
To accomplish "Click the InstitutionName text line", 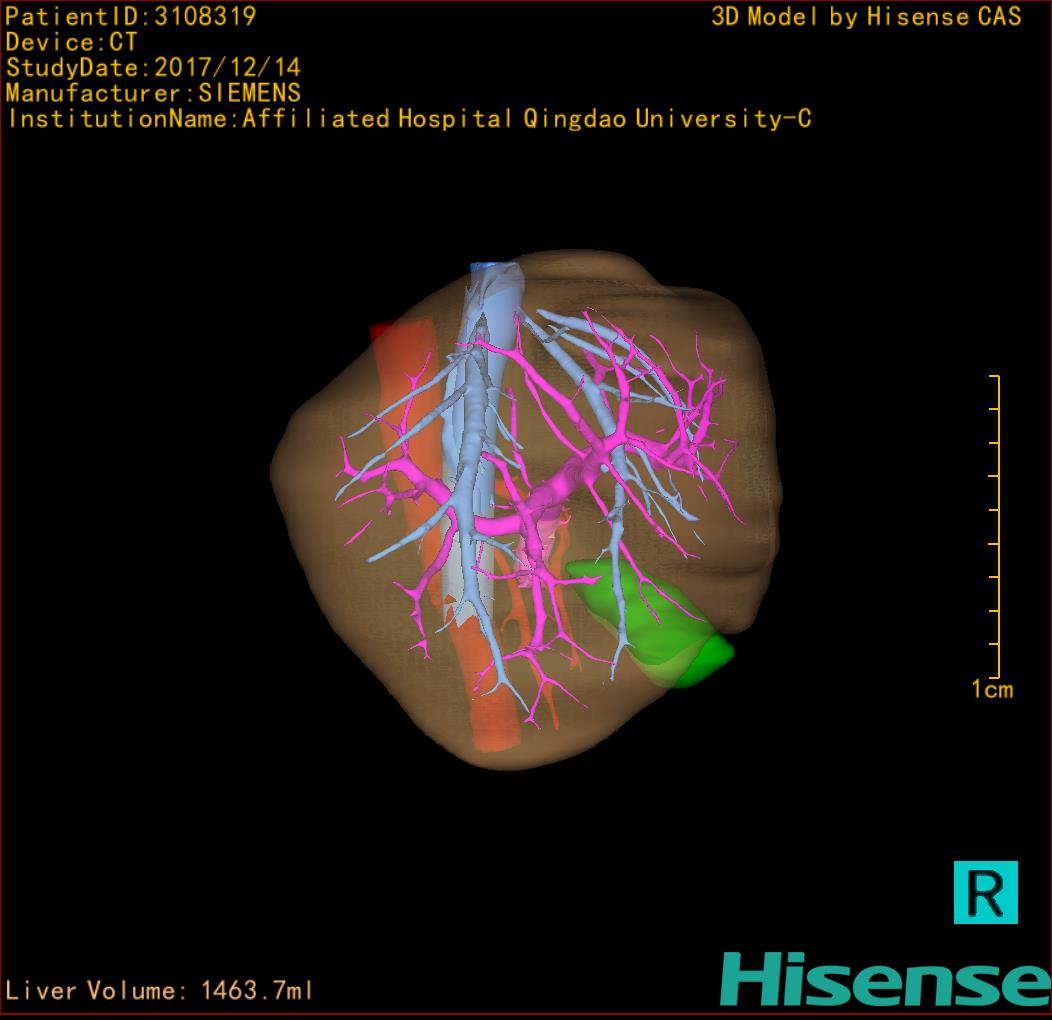I will 408,119.
